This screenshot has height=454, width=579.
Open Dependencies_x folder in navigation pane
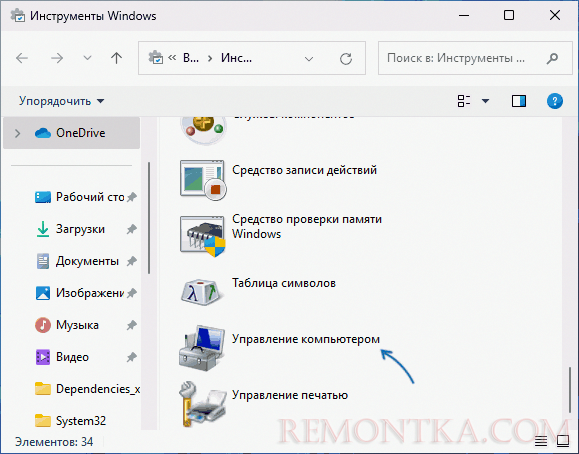click(98, 389)
